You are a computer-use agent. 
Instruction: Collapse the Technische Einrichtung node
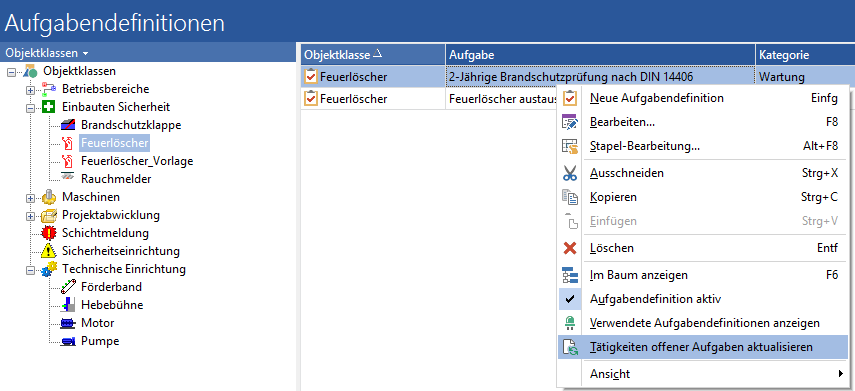(31, 269)
